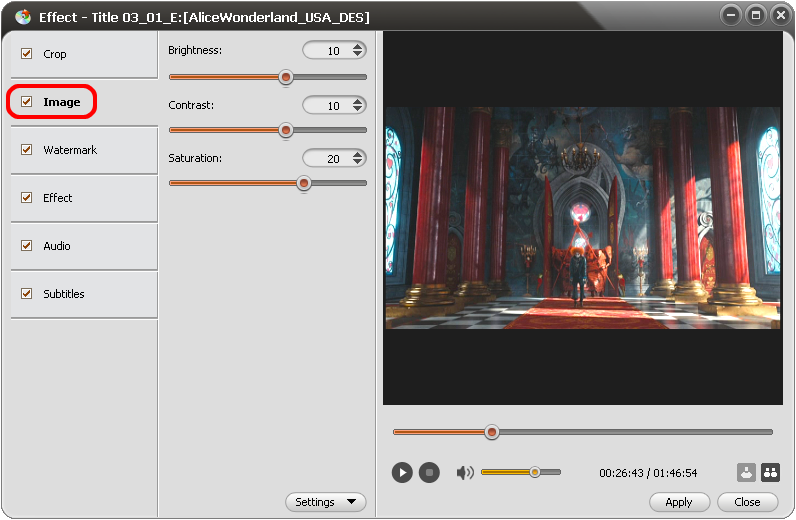Mute the speaker volume icon
The image size is (796, 520).
[x=465, y=473]
